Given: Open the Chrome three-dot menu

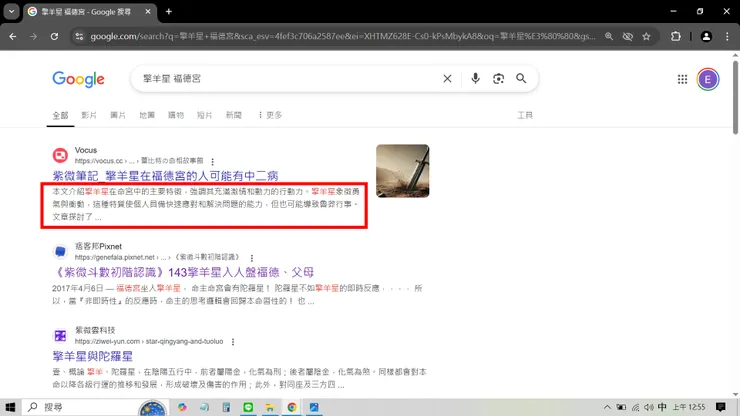Looking at the screenshot, I should pyautogui.click(x=727, y=36).
